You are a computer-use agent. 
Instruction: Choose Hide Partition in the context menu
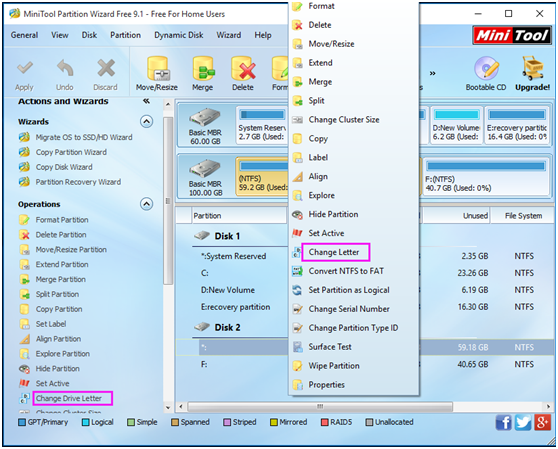pyautogui.click(x=333, y=214)
